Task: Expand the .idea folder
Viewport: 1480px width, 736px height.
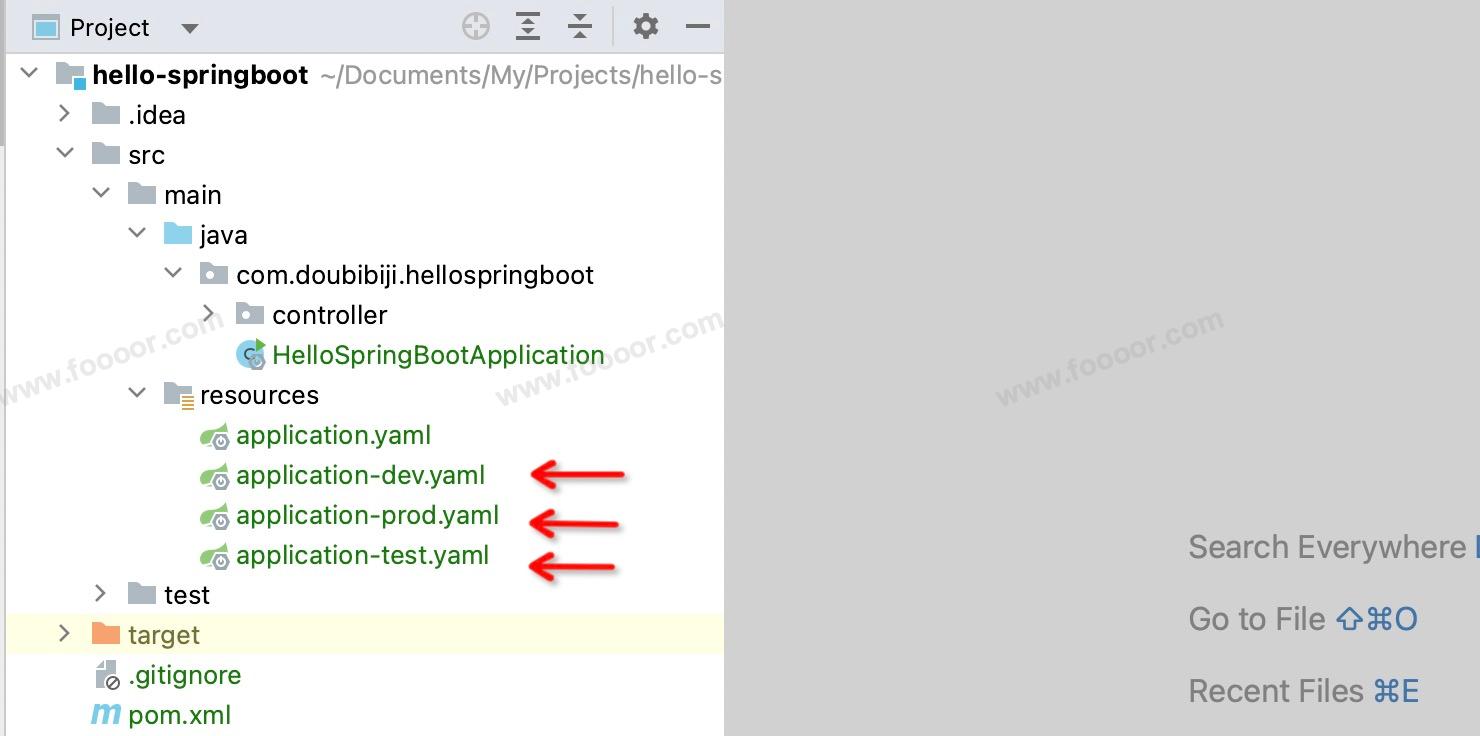Action: 66,114
